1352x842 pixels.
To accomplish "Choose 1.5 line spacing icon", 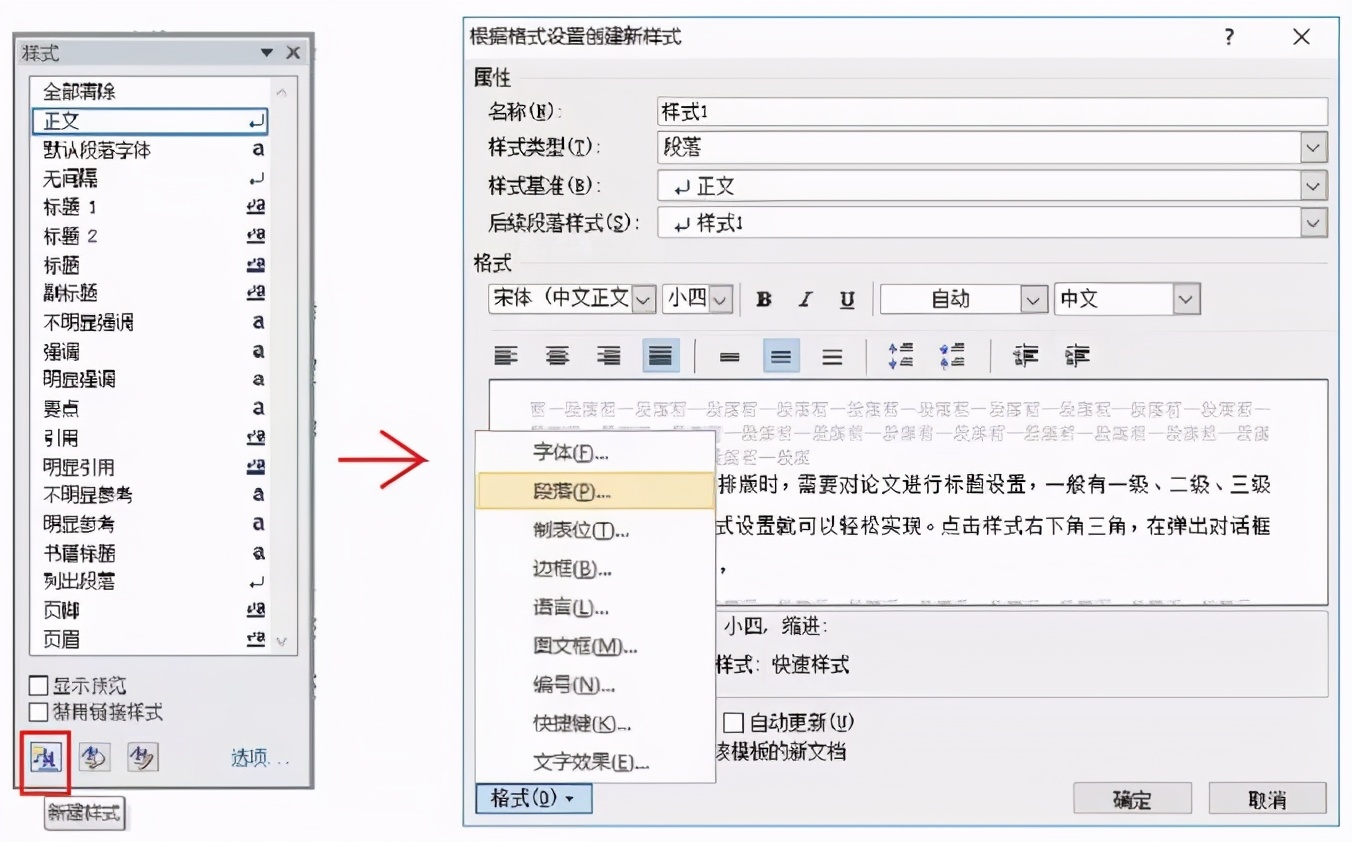I will tap(781, 356).
